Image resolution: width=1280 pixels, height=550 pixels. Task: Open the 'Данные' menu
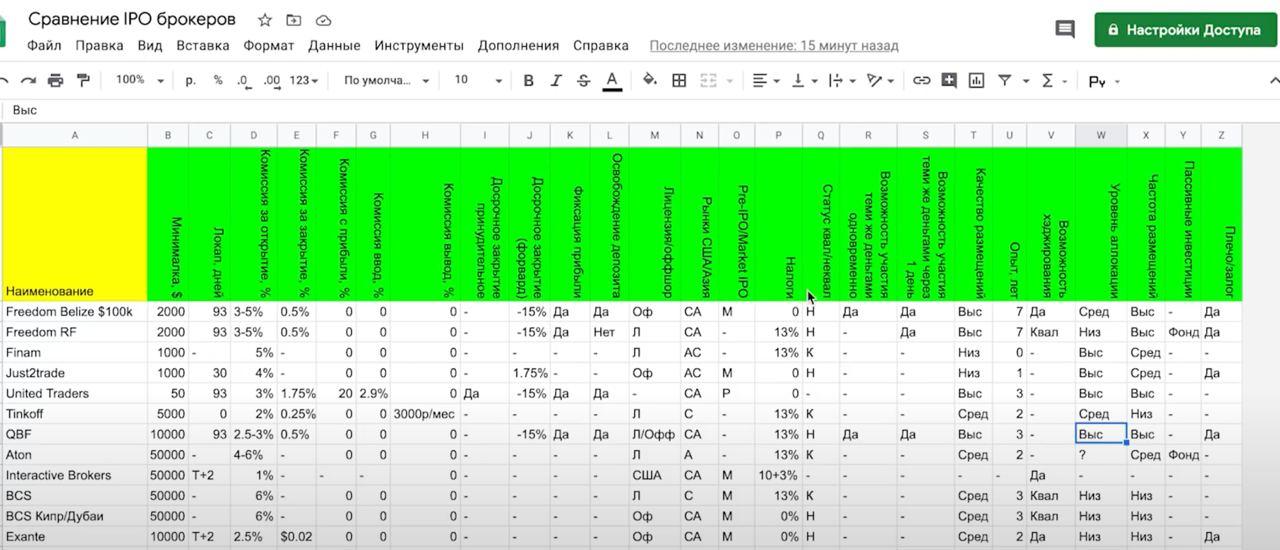[x=334, y=45]
